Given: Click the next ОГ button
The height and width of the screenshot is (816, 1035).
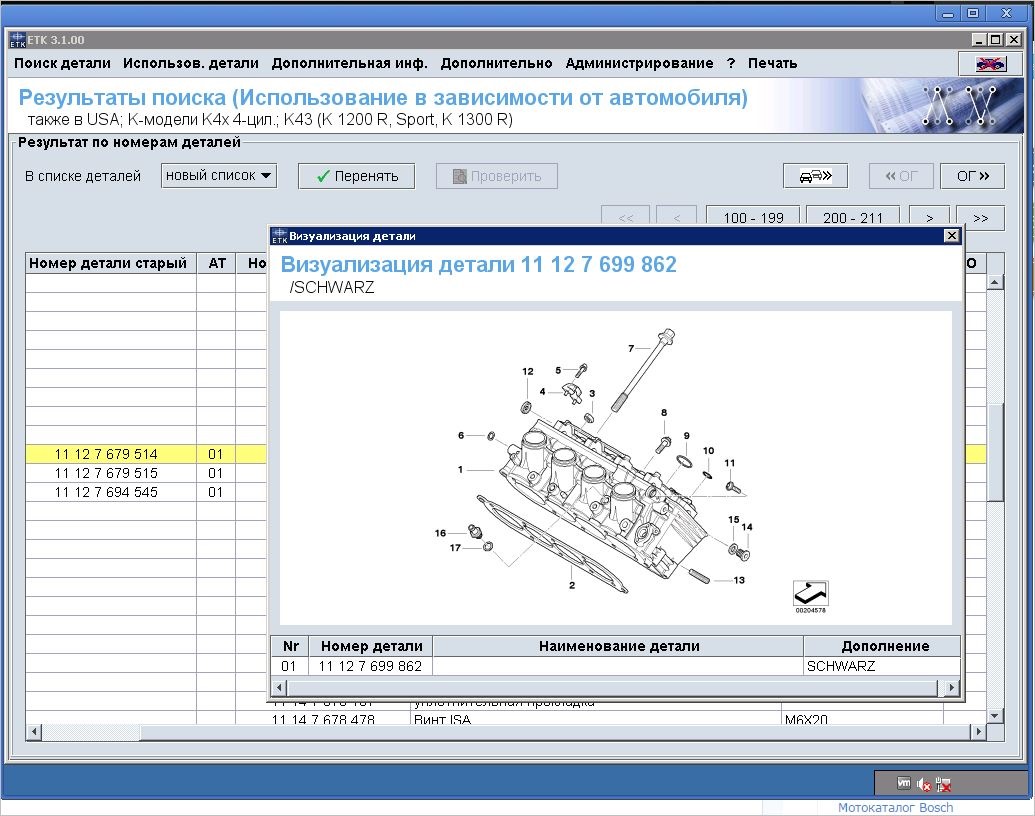Looking at the screenshot, I should tap(973, 176).
